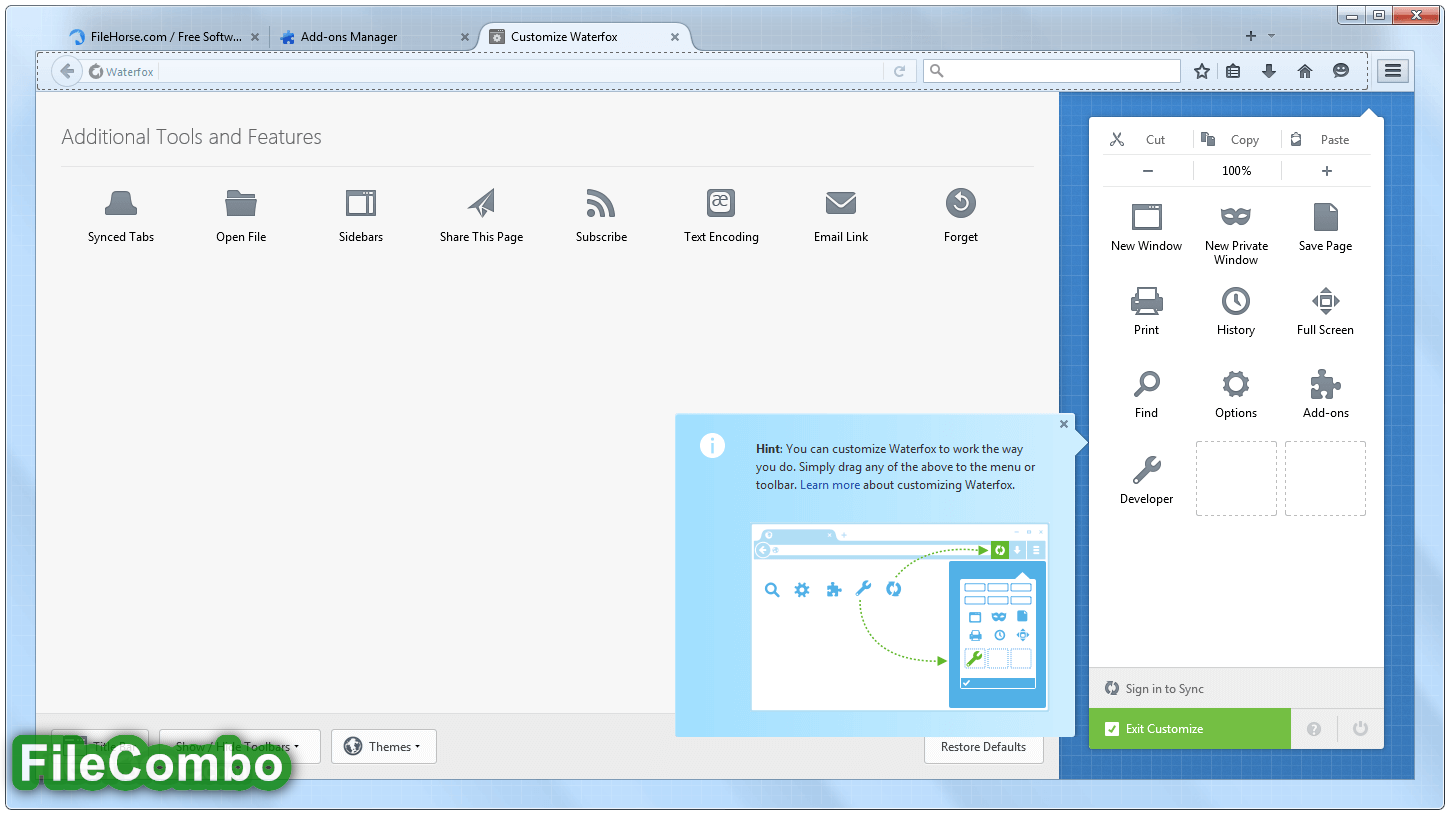Select the Customize Waterfox tab
The image size is (1450, 815).
pyautogui.click(x=585, y=37)
